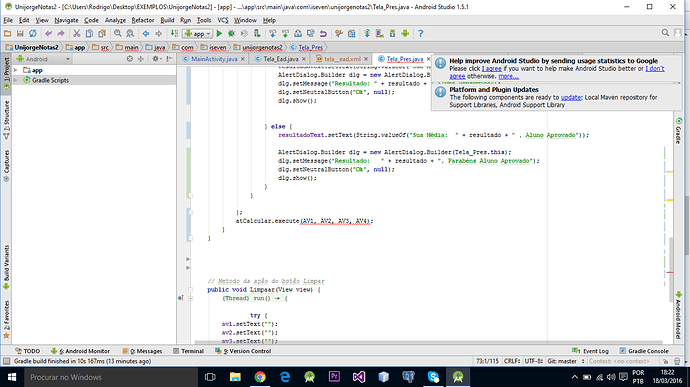Open Find with magnifier icon
The image size is (690, 387).
pyautogui.click(x=117, y=33)
